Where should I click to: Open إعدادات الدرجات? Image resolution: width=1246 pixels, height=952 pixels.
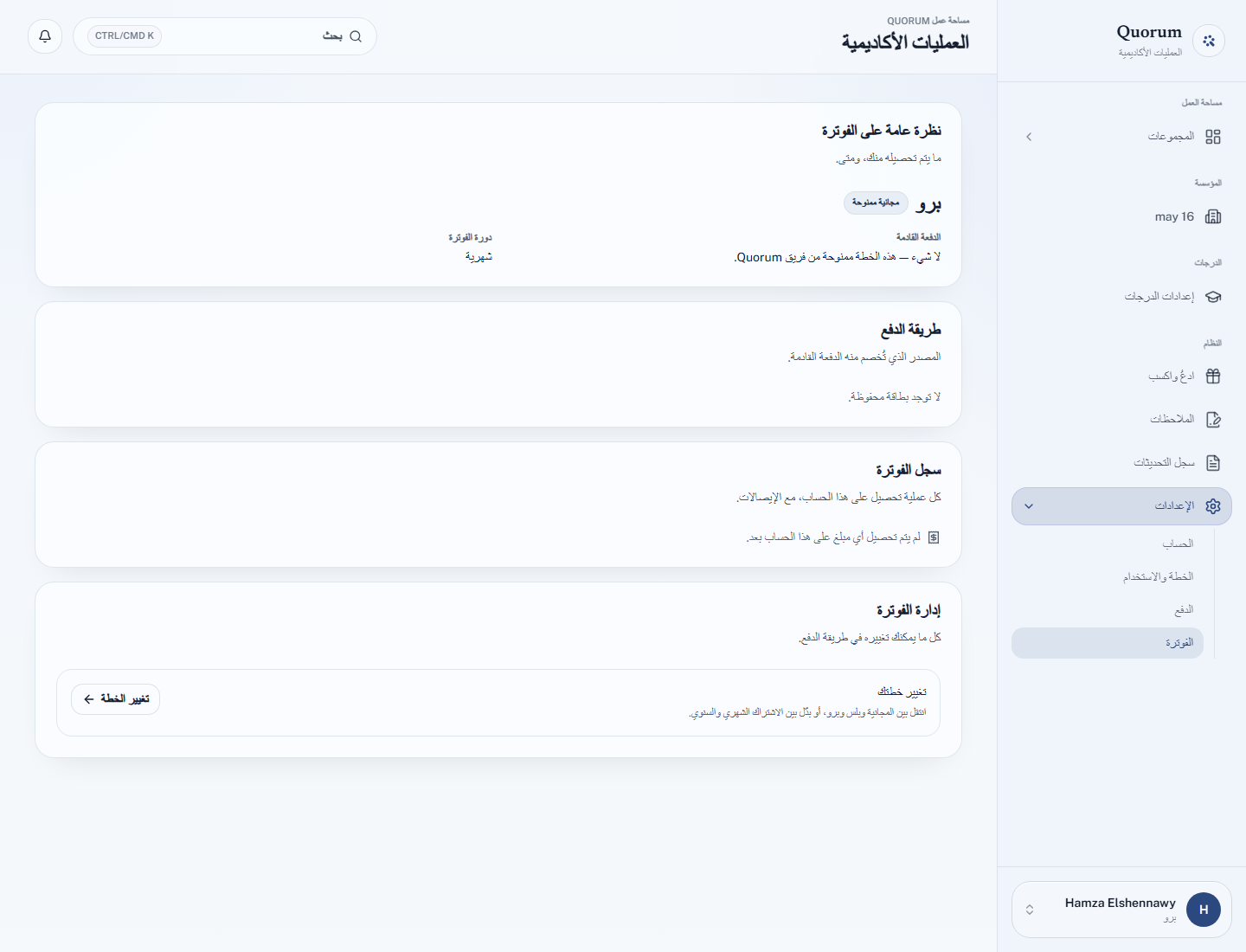tap(1121, 297)
